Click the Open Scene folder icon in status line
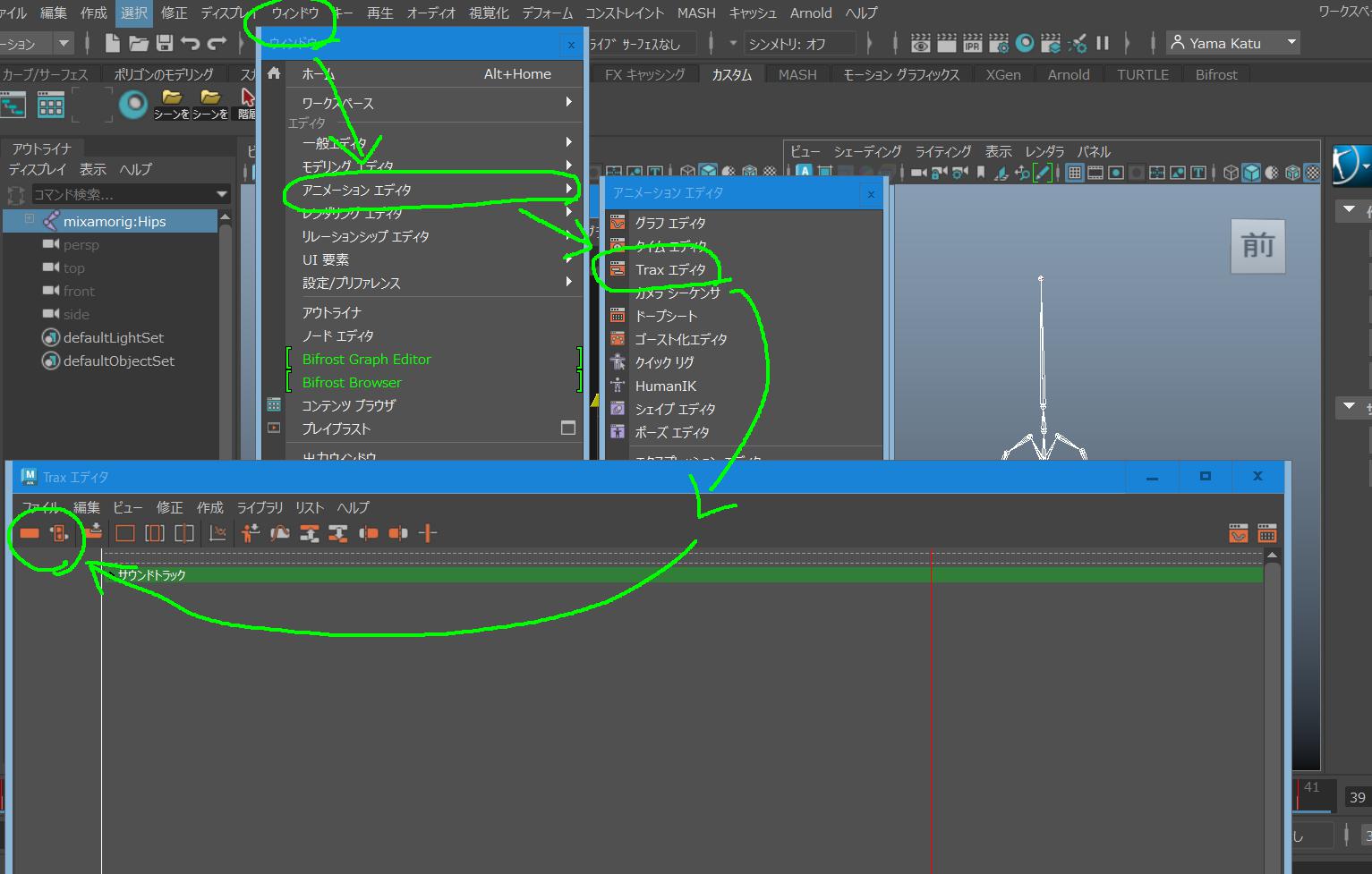This screenshot has width=1372, height=874. pos(139,43)
